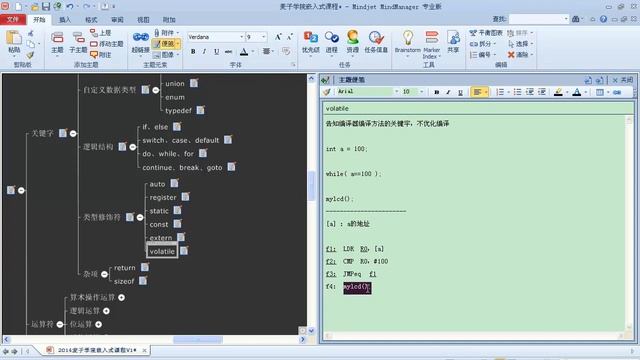Click the Undo icon in quick access toolbar
The width and height of the screenshot is (640, 360).
click(70, 7)
